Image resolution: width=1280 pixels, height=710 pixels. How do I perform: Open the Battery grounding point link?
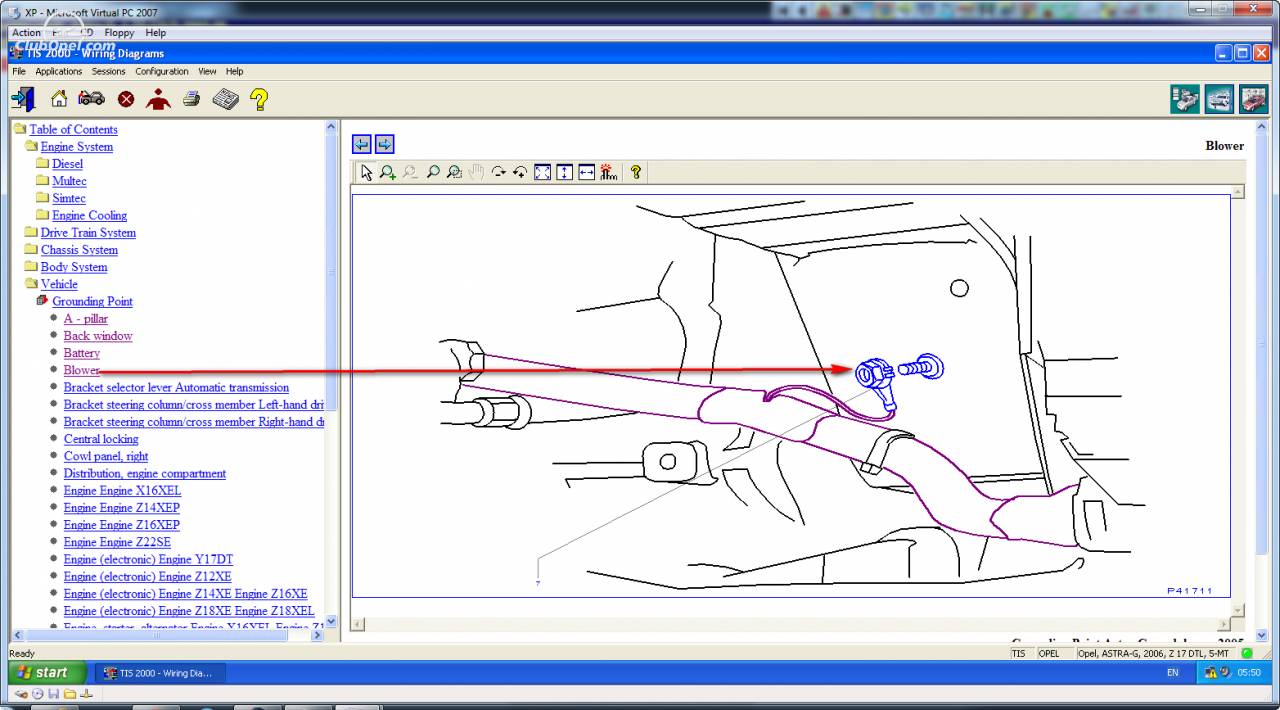[82, 353]
